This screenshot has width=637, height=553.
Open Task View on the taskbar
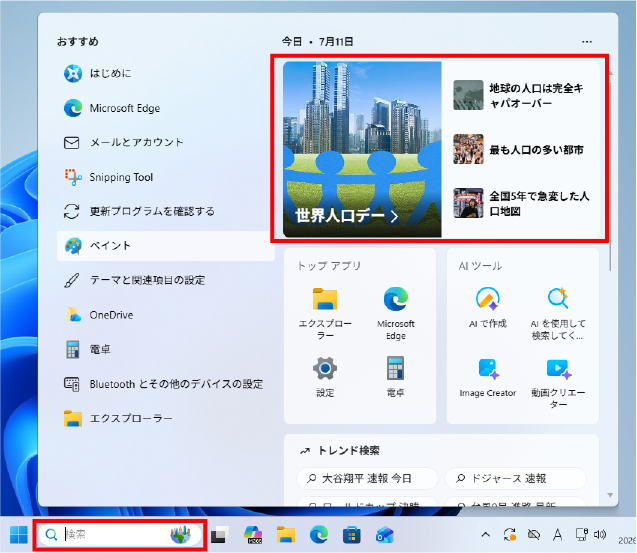pyautogui.click(x=220, y=535)
